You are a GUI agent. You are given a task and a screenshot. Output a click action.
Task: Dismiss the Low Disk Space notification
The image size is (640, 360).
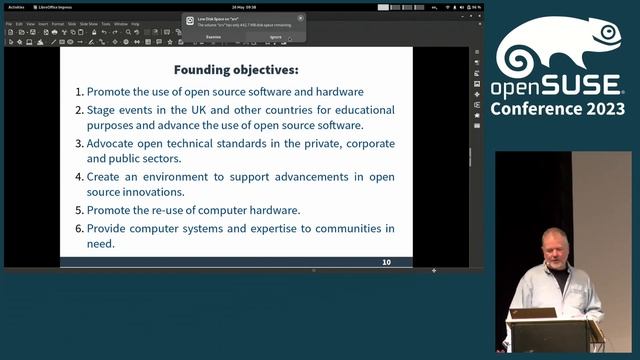pyautogui.click(x=300, y=18)
